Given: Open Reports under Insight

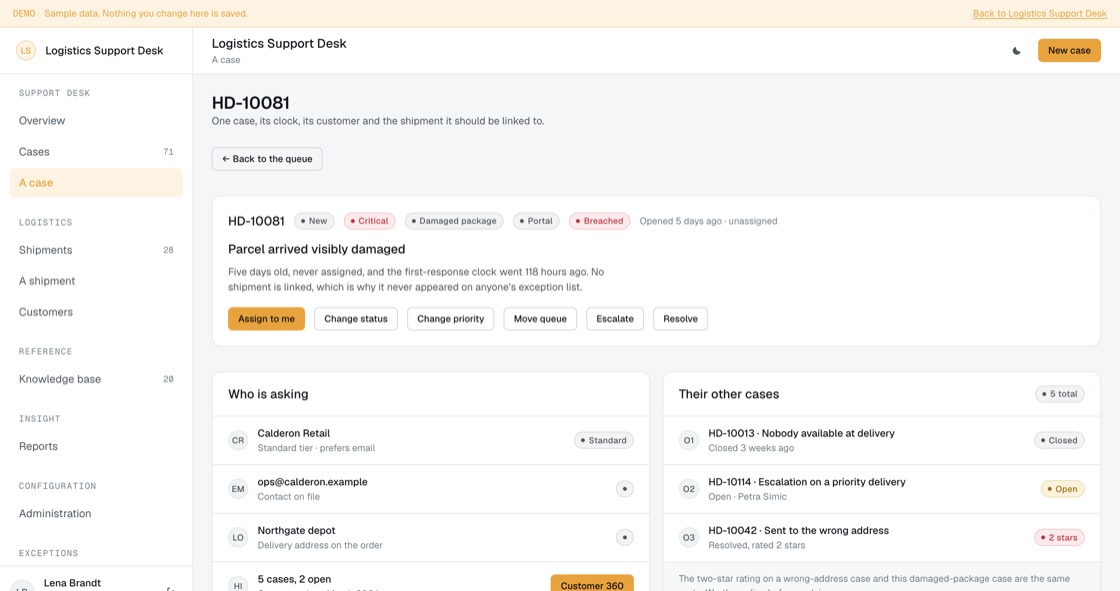Looking at the screenshot, I should [x=96, y=447].
